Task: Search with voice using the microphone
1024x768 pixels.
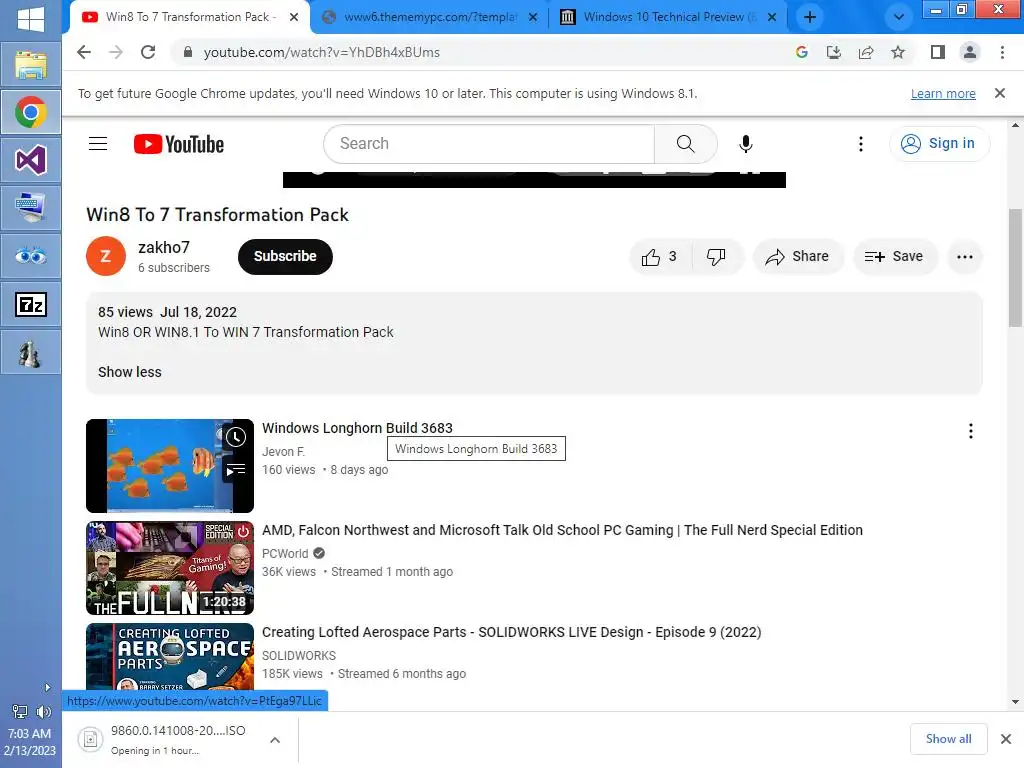Action: (746, 144)
